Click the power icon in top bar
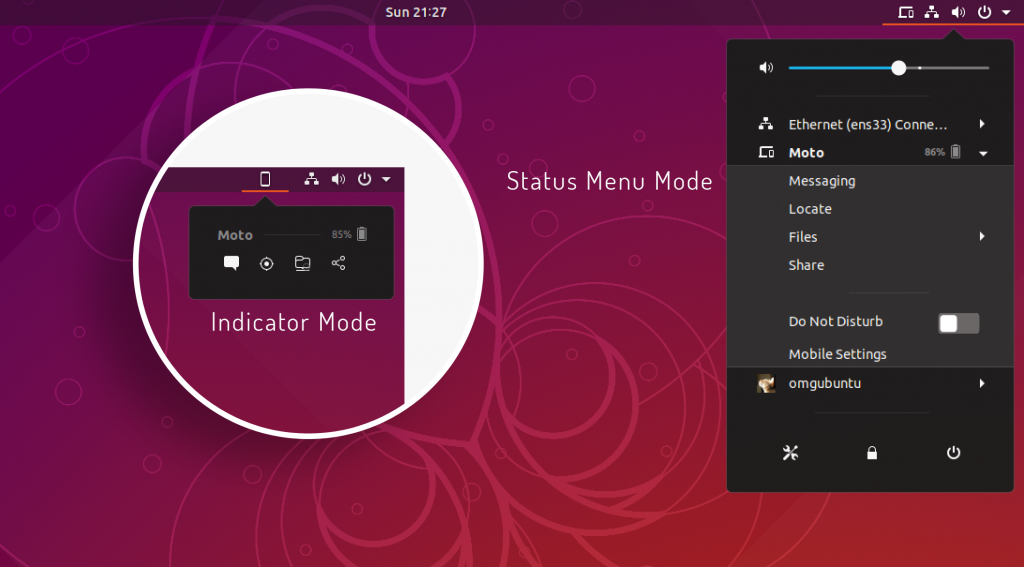 pyautogui.click(x=984, y=12)
